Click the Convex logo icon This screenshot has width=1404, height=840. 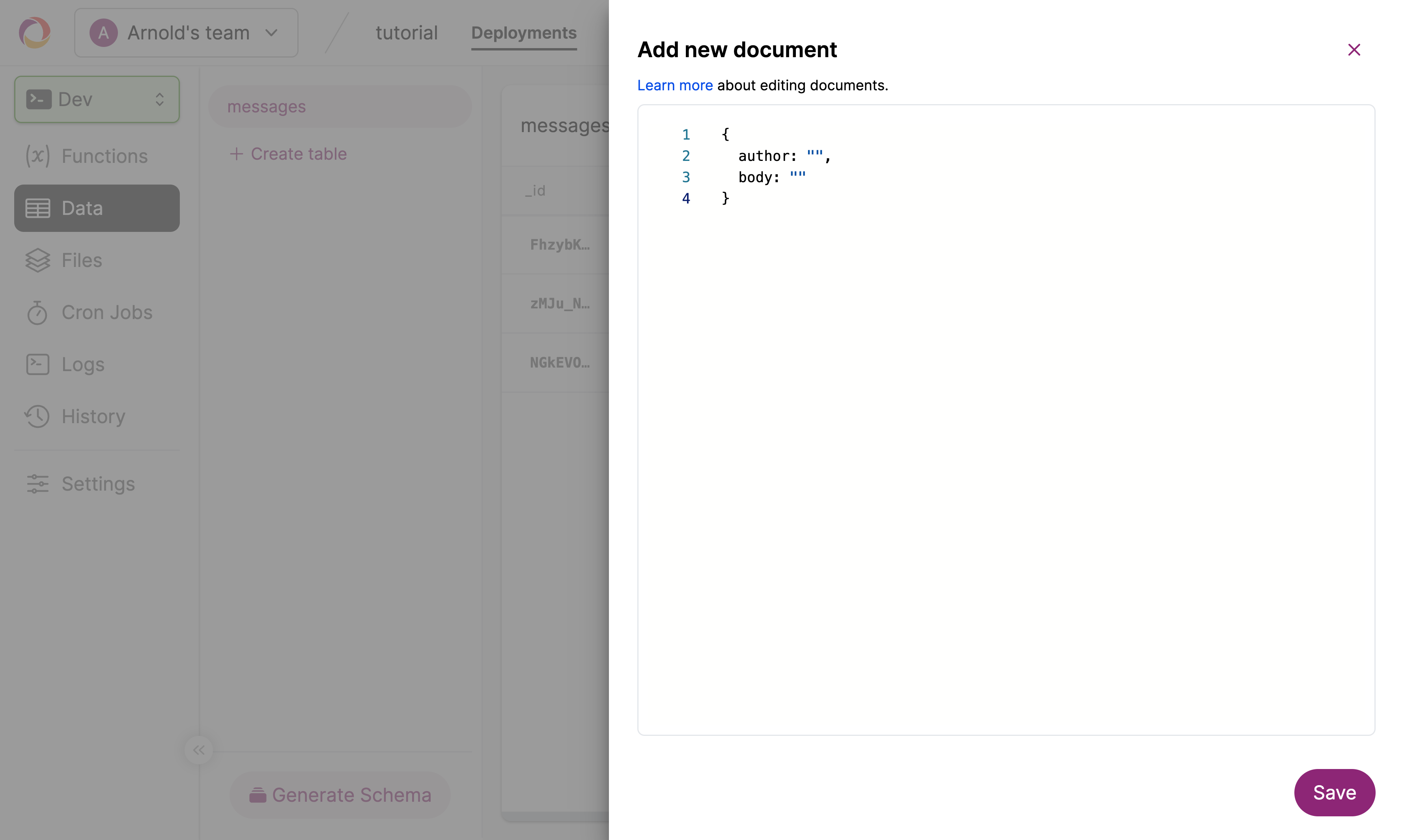35,32
